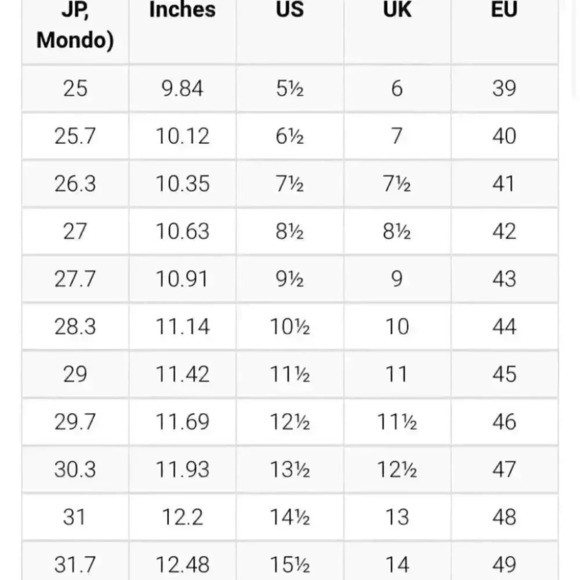Select the UK 8½ cell in the 27 row
This screenshot has height=580, width=580.
[397, 232]
